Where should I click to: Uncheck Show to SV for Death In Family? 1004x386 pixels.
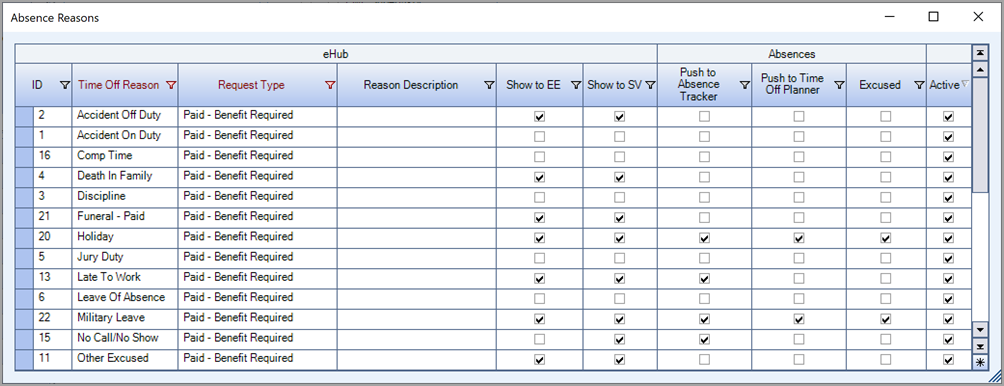[619, 177]
